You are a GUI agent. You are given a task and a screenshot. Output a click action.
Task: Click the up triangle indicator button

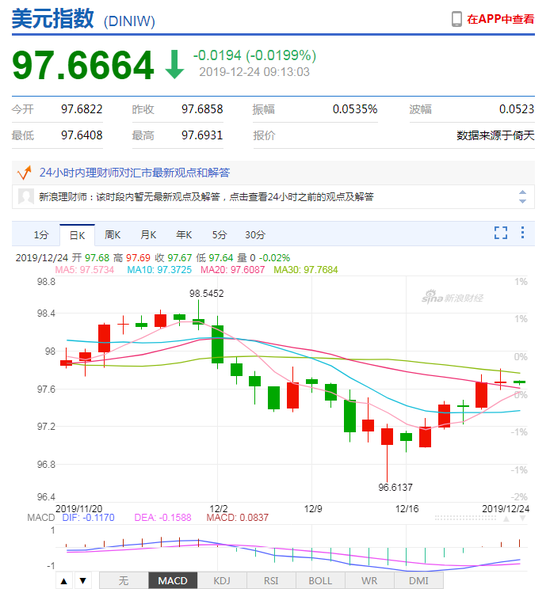(64, 581)
